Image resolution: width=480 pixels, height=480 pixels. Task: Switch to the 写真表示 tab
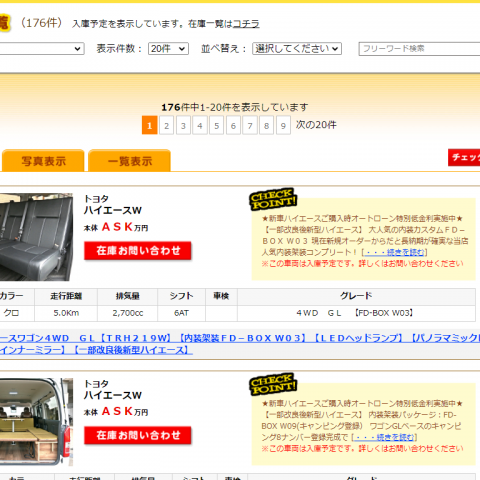(43, 161)
